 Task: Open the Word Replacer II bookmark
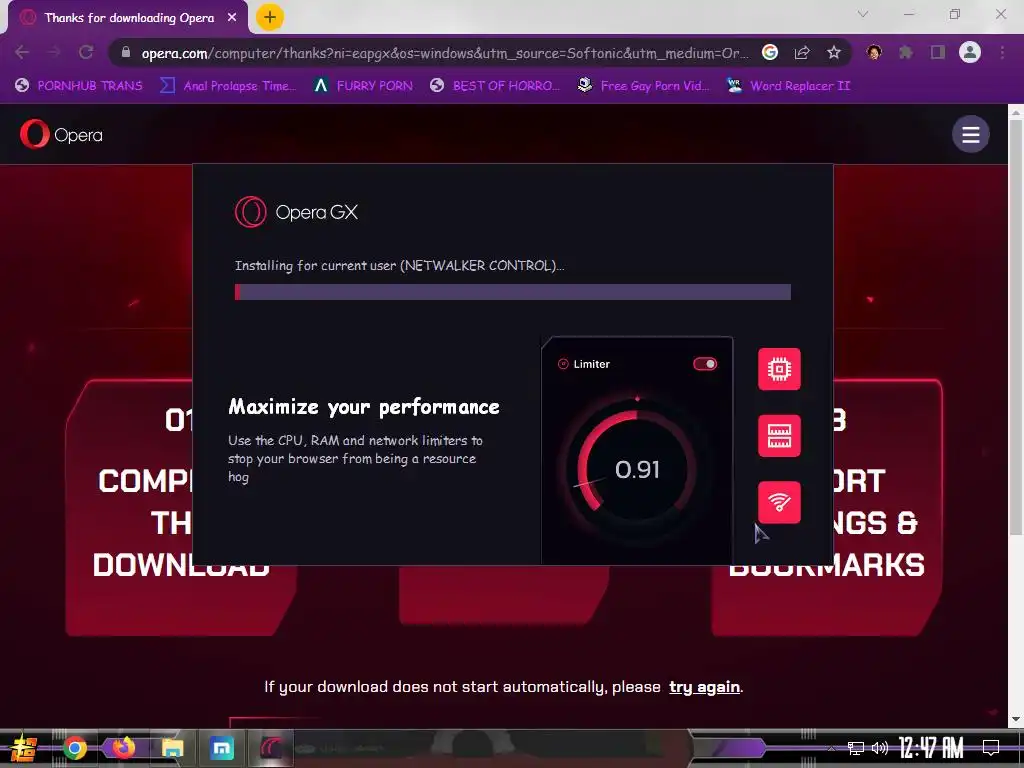click(789, 86)
